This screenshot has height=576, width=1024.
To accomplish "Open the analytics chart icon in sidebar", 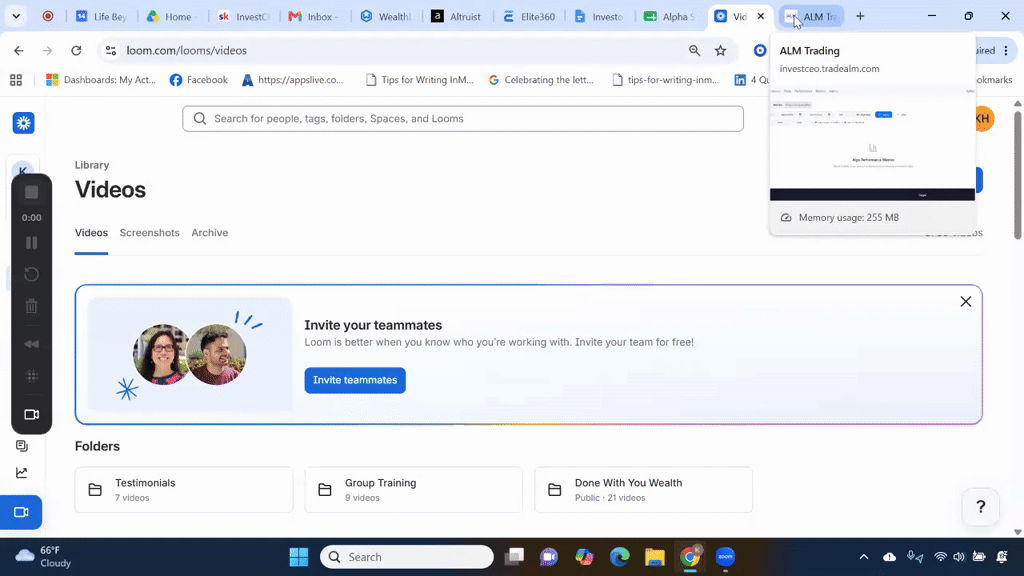I will click(22, 472).
